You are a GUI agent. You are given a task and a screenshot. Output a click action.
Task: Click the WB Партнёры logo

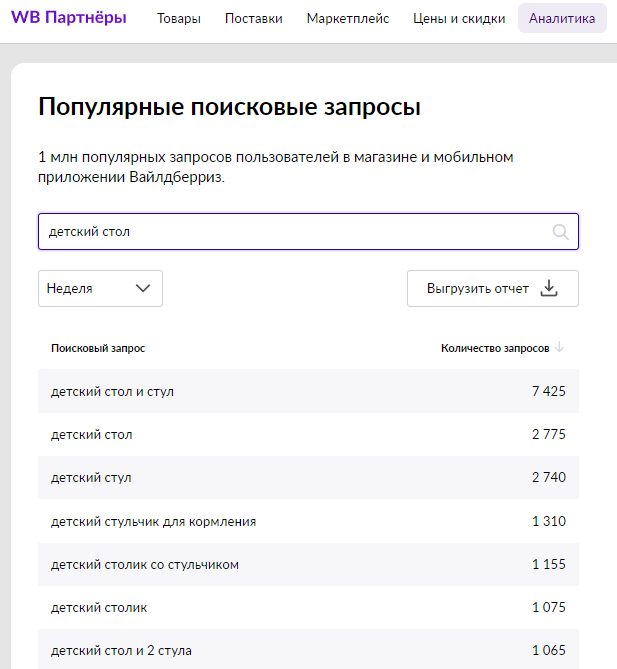click(x=69, y=18)
